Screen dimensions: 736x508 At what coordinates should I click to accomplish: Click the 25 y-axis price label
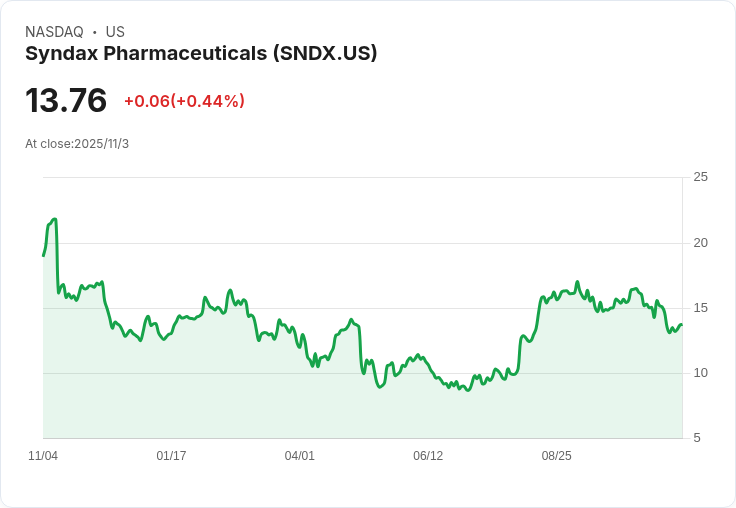(x=700, y=177)
